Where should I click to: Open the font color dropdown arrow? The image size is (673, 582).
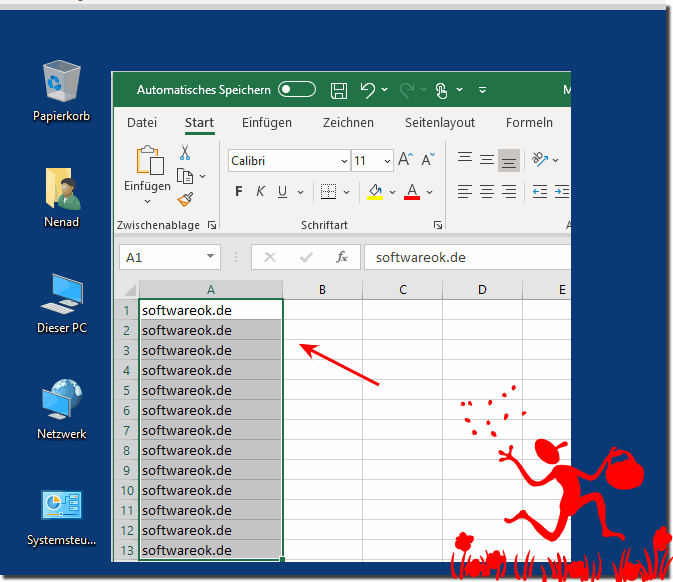[430, 192]
